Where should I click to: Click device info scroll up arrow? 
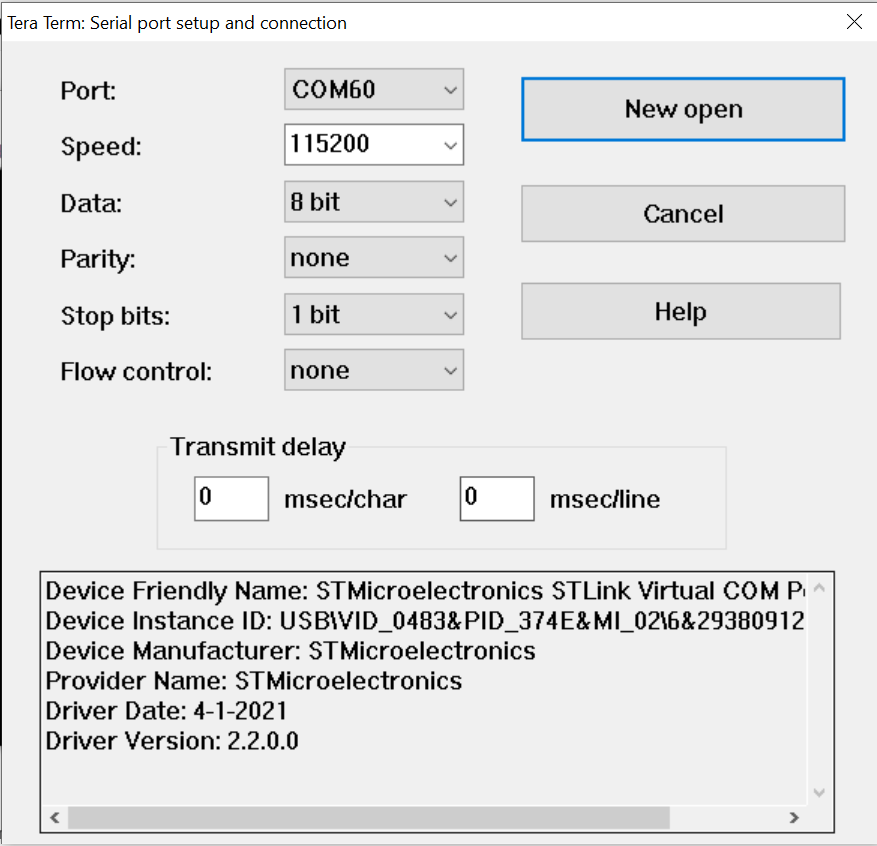820,587
